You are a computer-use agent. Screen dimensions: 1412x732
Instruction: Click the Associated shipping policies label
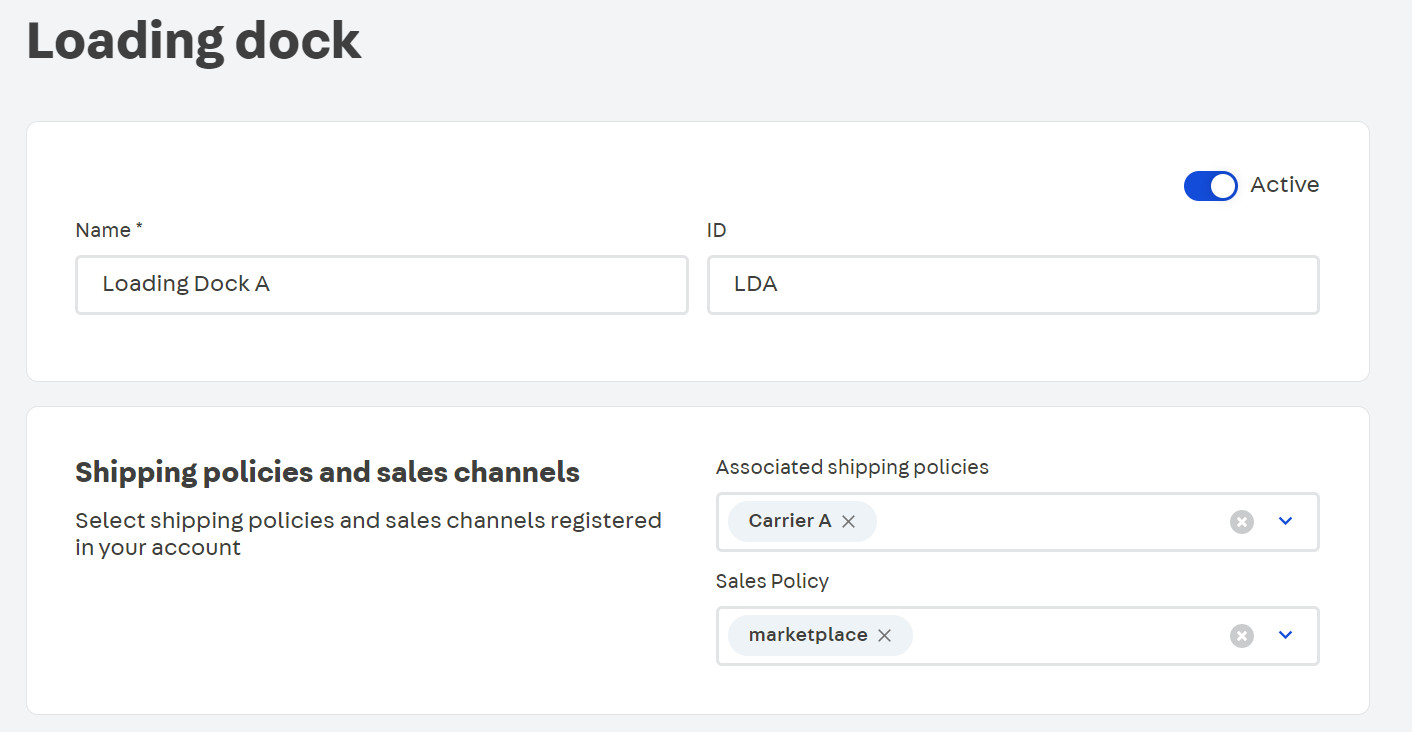tap(852, 467)
